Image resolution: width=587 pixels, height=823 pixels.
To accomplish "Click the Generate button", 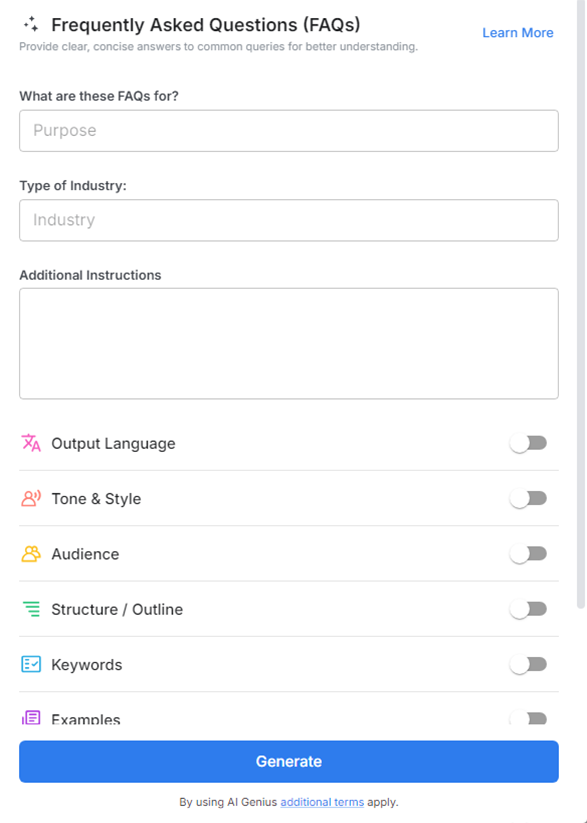I will click(288, 761).
